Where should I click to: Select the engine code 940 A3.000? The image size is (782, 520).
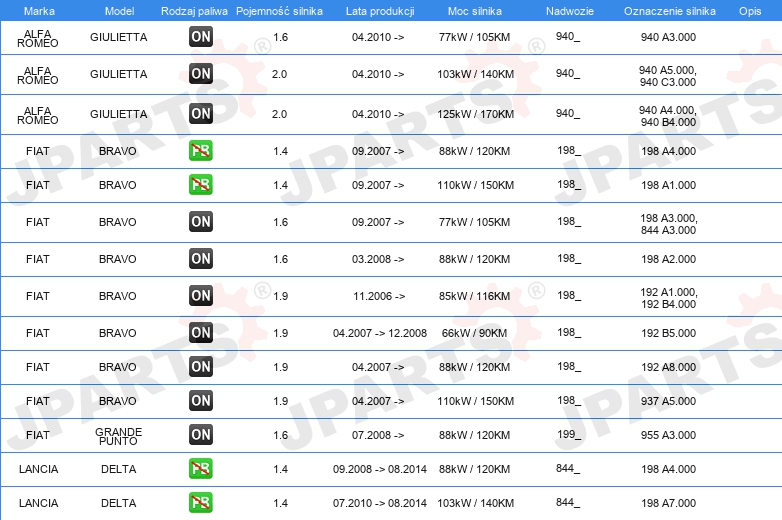coord(668,37)
